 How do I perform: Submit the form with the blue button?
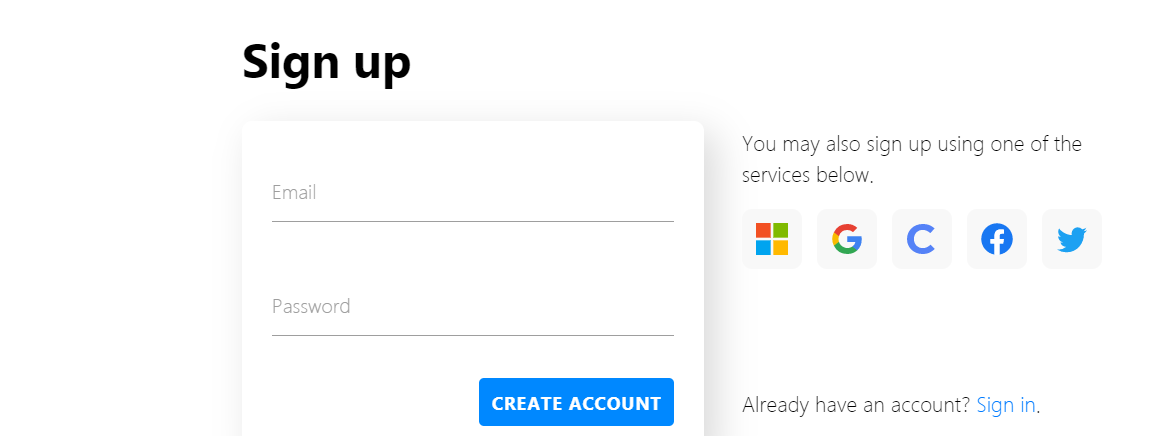point(576,402)
